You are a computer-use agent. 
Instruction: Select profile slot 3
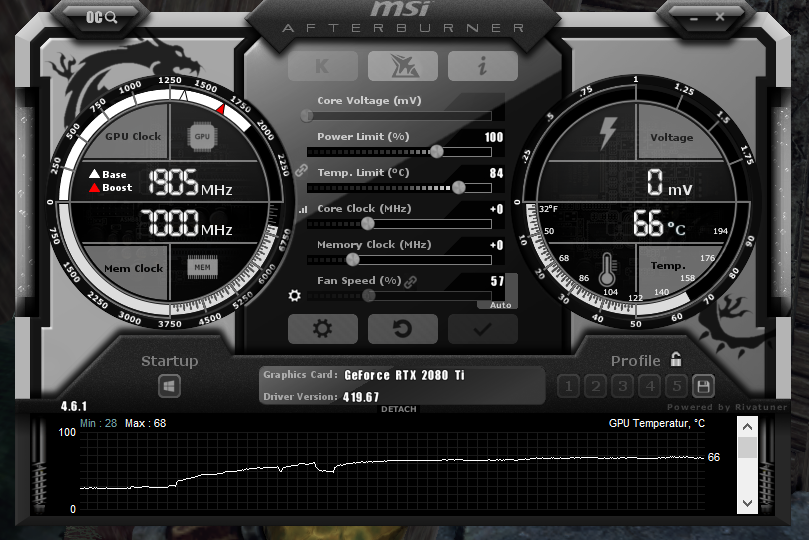pyautogui.click(x=623, y=386)
